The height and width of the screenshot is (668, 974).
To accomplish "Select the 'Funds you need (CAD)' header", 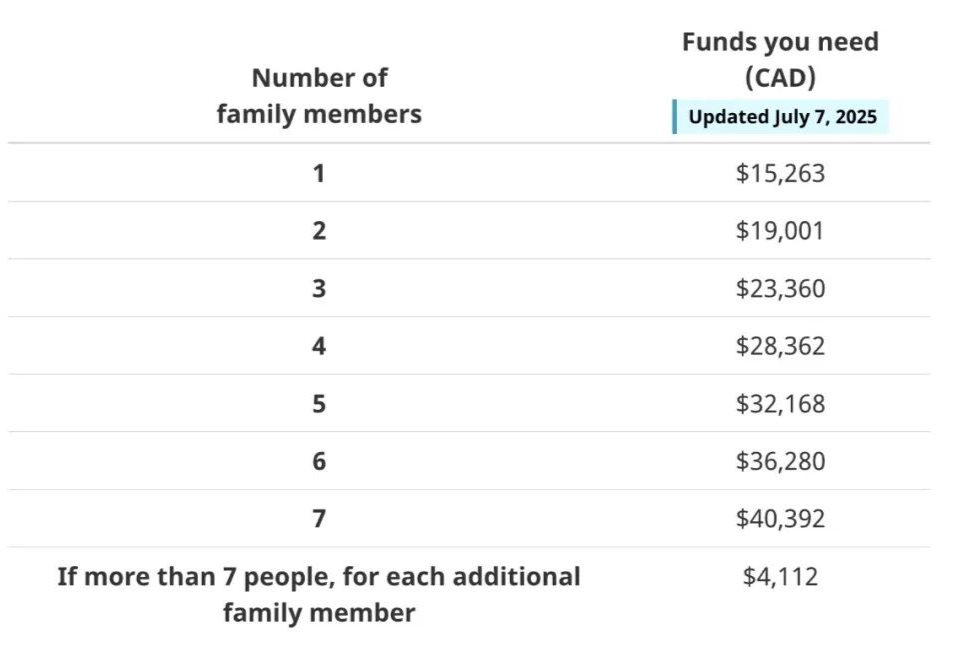I will (780, 60).
